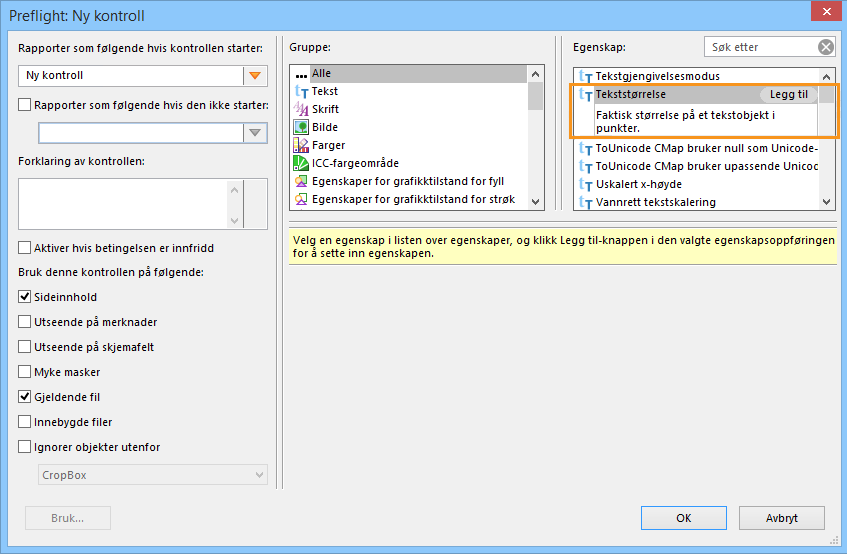Click the Bilde group icon
847x554 pixels.
click(x=301, y=127)
